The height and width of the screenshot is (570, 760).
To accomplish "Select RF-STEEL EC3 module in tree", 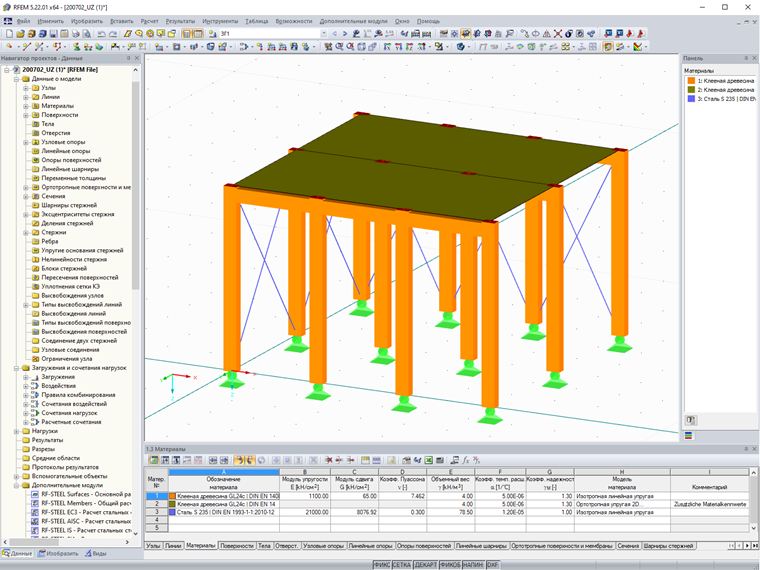I will tap(81, 512).
